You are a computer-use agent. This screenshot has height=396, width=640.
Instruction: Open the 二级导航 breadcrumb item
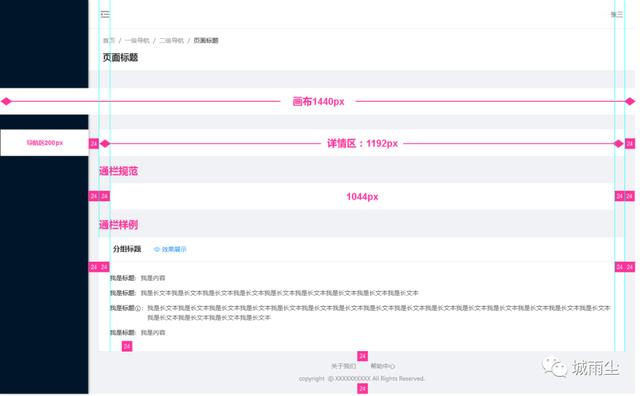click(x=171, y=40)
